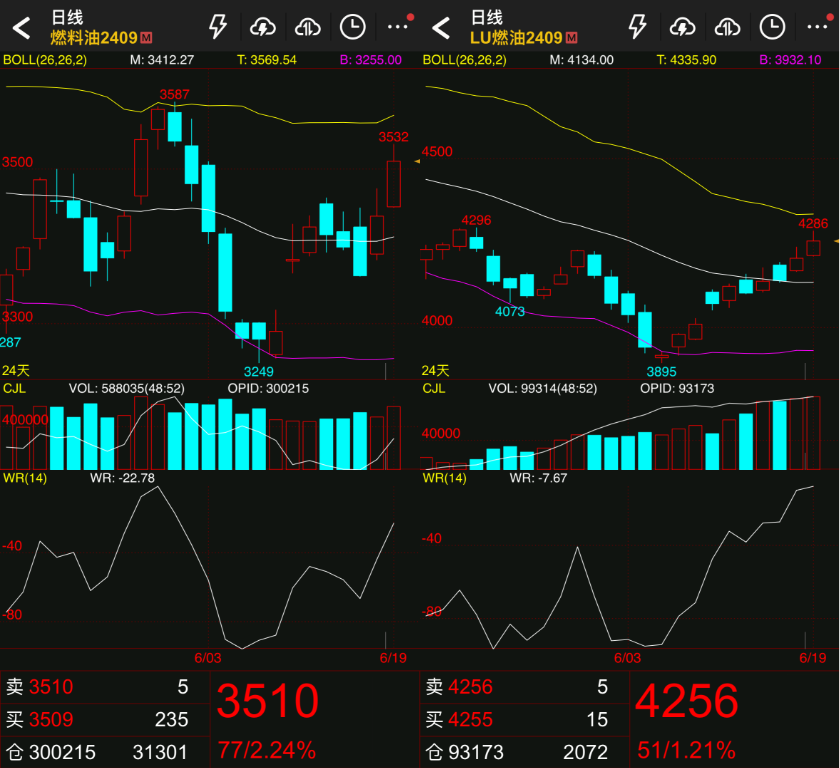
Task: Select 4073 label on LU燃油 chart
Action: [x=510, y=312]
